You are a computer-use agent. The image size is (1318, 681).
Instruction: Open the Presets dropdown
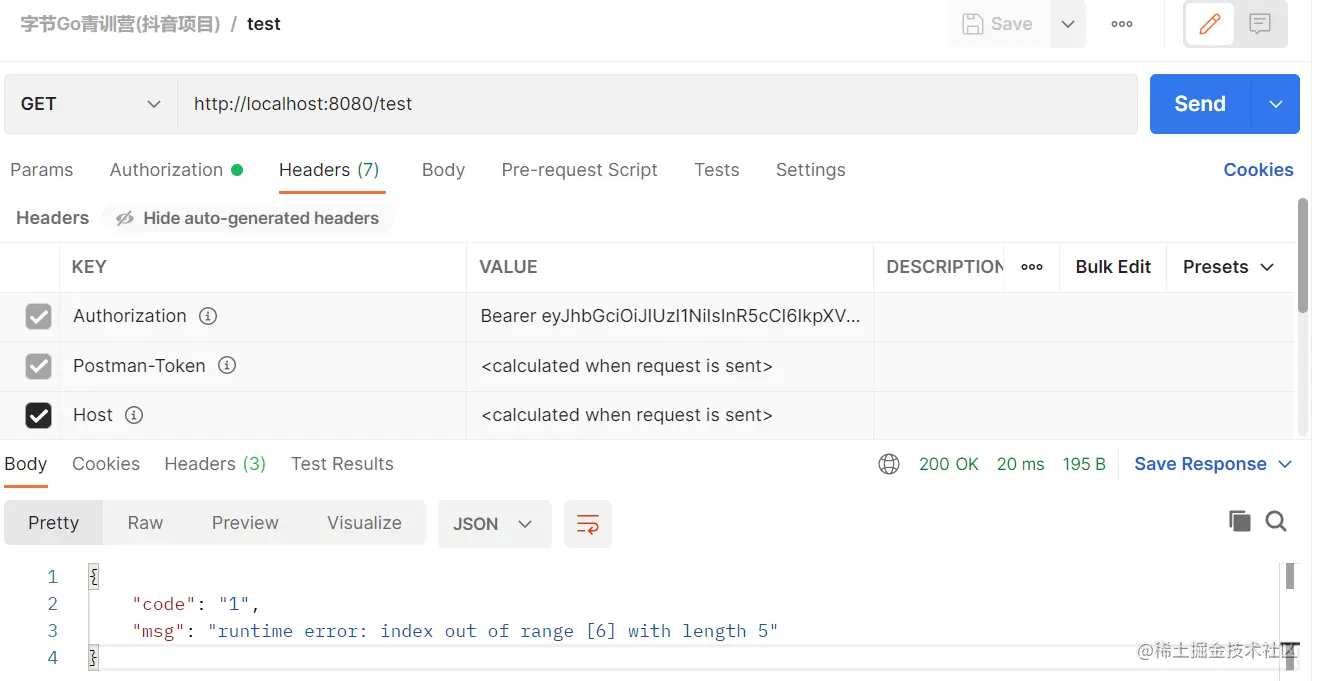click(x=1228, y=267)
